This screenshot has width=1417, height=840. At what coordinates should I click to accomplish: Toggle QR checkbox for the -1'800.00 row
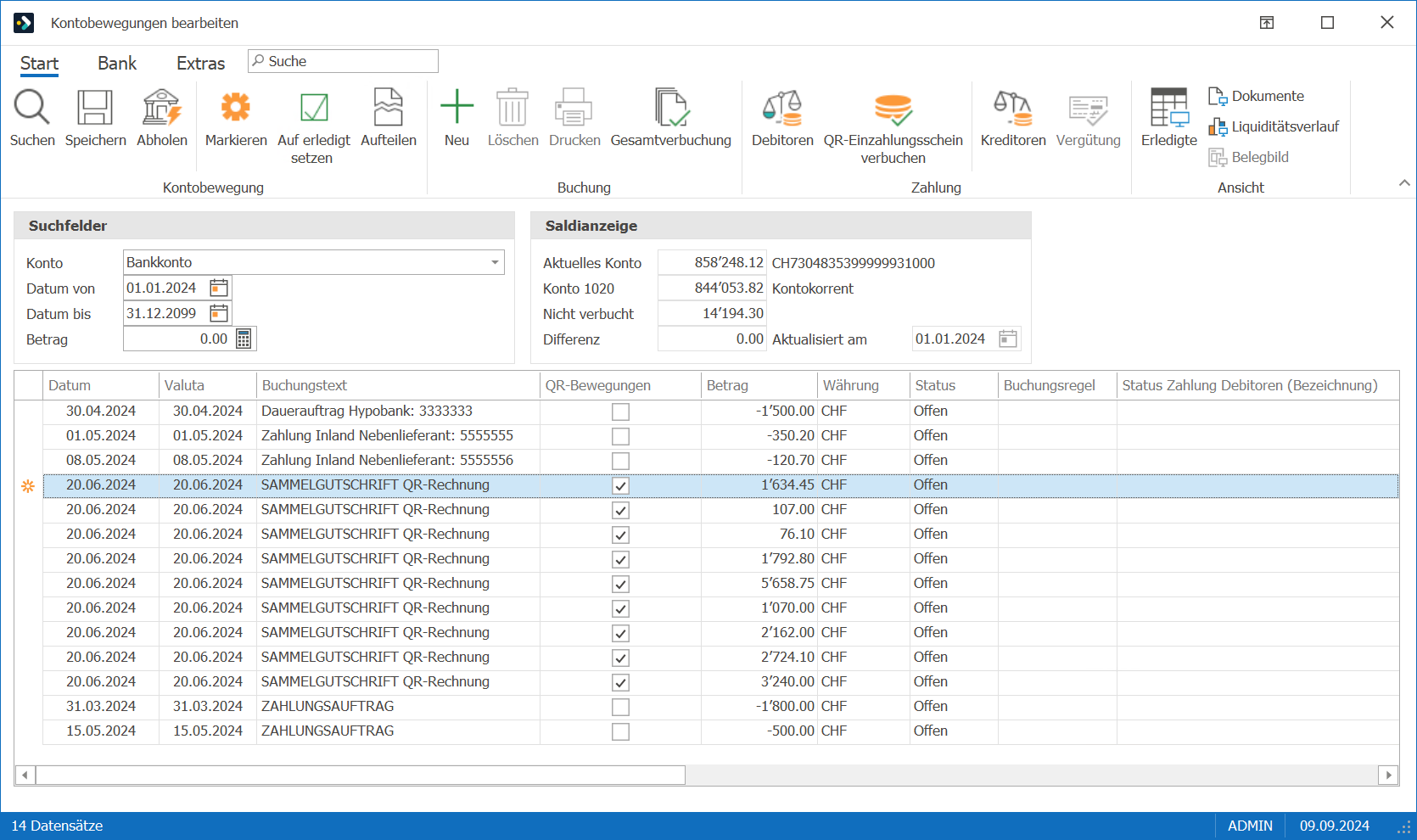(621, 707)
